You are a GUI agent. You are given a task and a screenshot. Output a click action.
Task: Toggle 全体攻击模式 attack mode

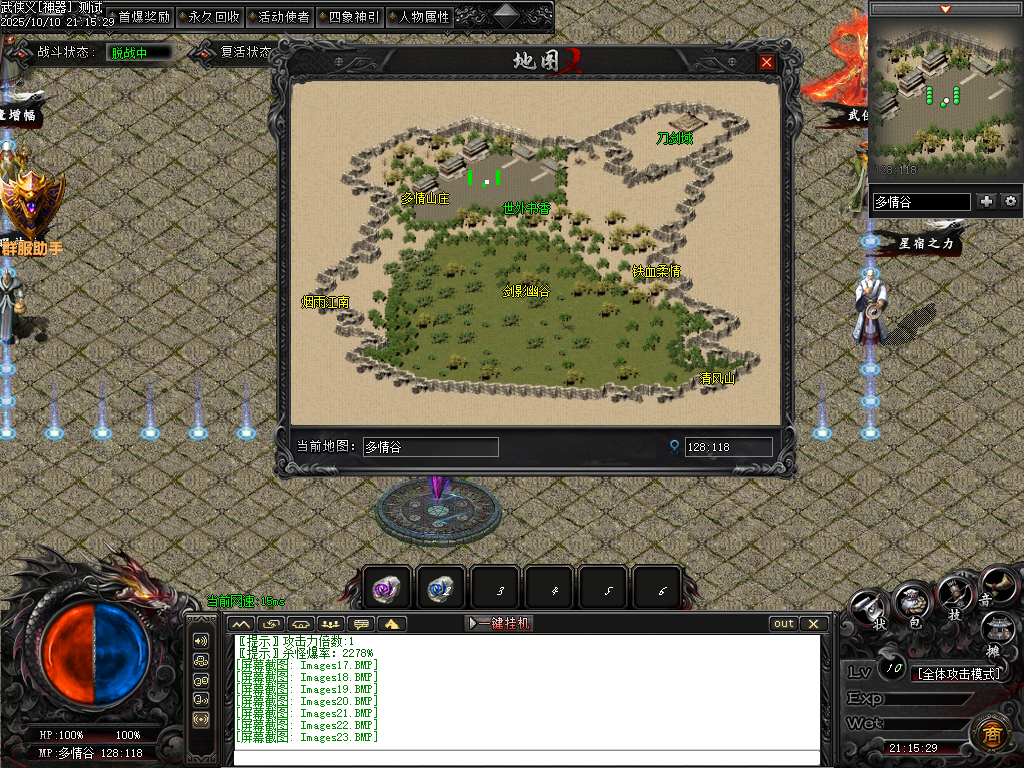point(958,673)
